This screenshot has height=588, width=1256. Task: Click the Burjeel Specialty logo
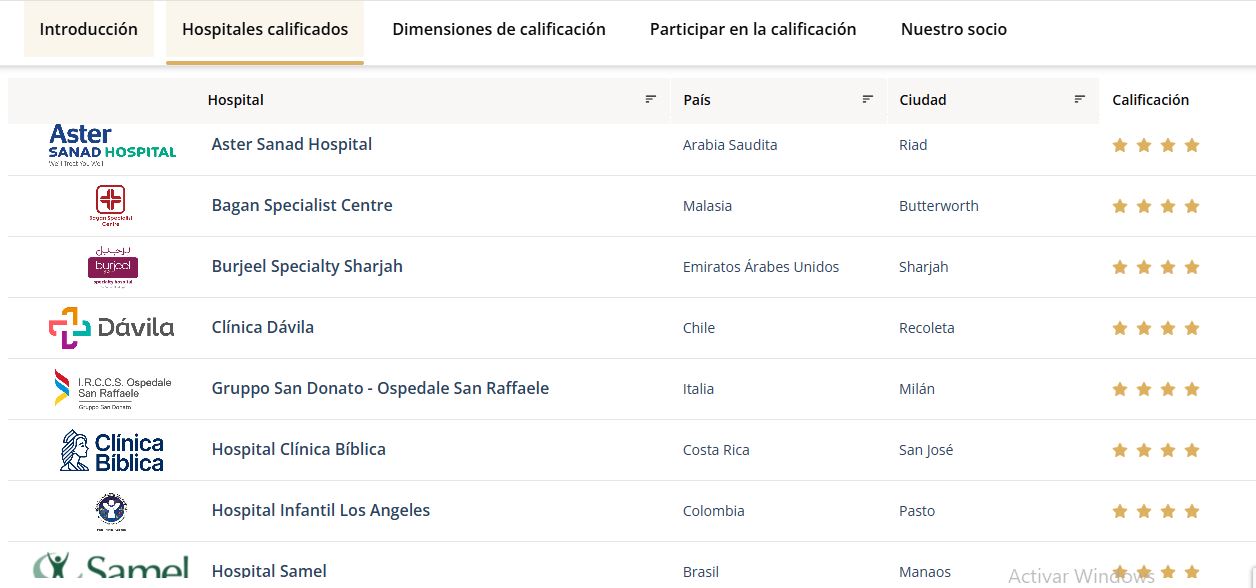pyautogui.click(x=112, y=266)
